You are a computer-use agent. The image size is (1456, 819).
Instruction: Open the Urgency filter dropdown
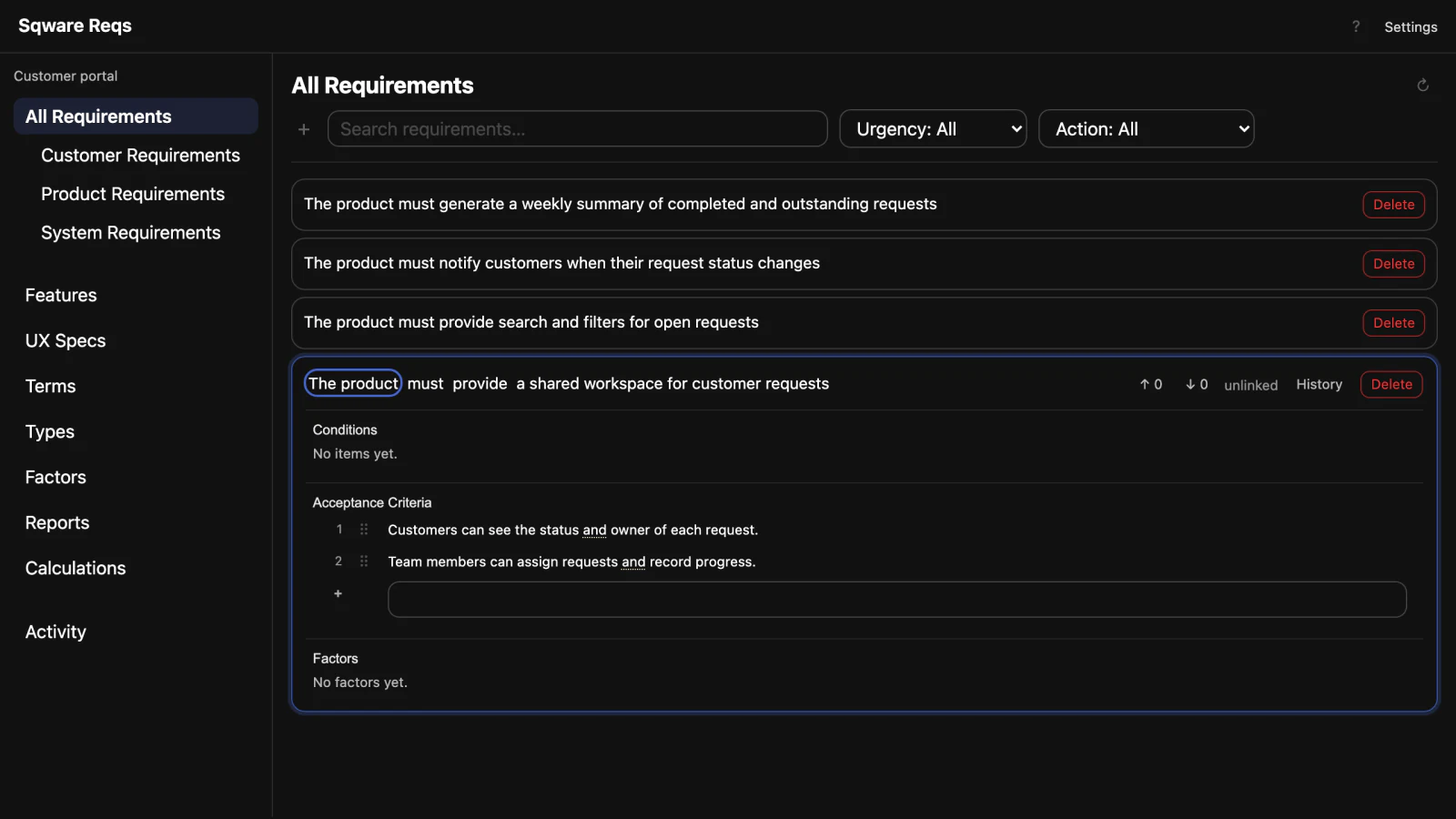pyautogui.click(x=933, y=129)
